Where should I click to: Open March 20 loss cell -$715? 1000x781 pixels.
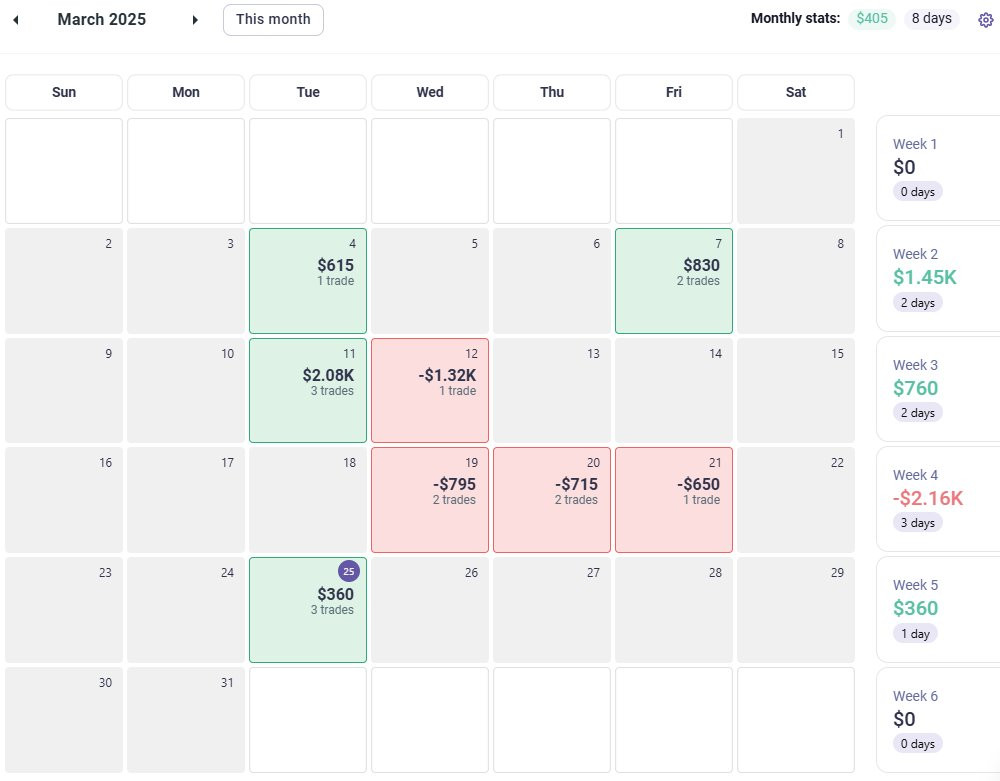point(552,500)
